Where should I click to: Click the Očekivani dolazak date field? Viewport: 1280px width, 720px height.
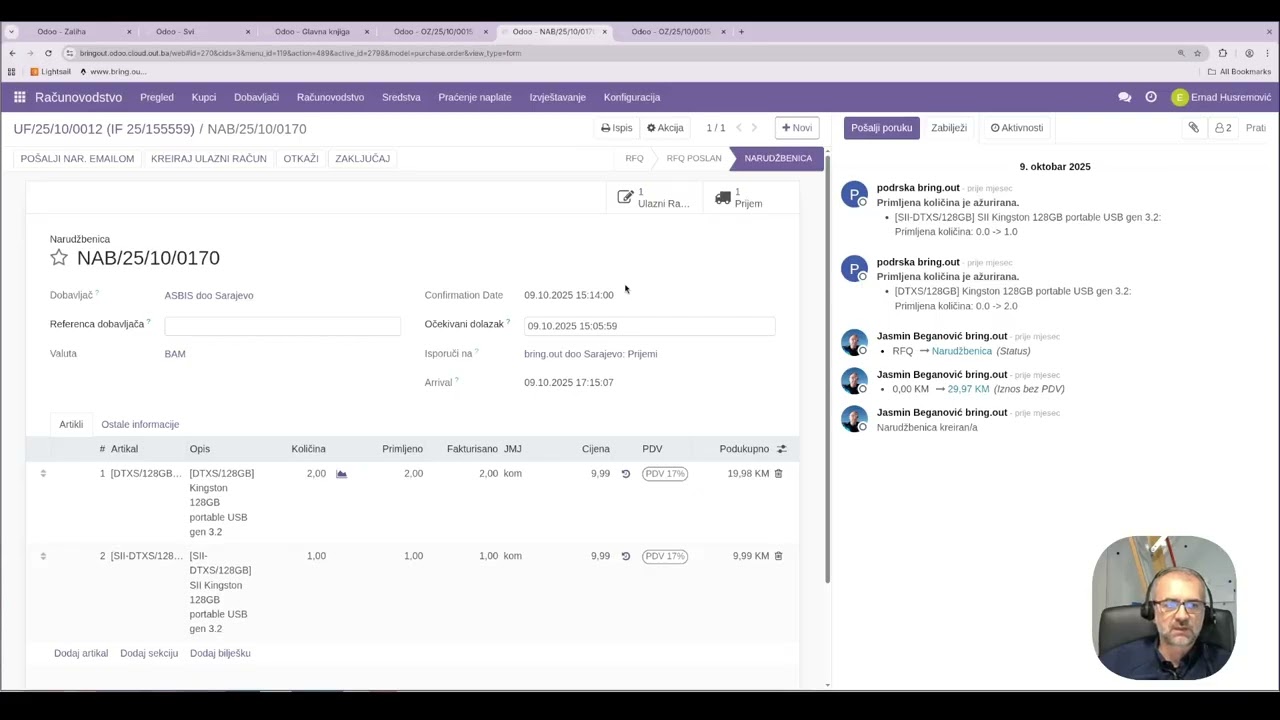(x=649, y=326)
